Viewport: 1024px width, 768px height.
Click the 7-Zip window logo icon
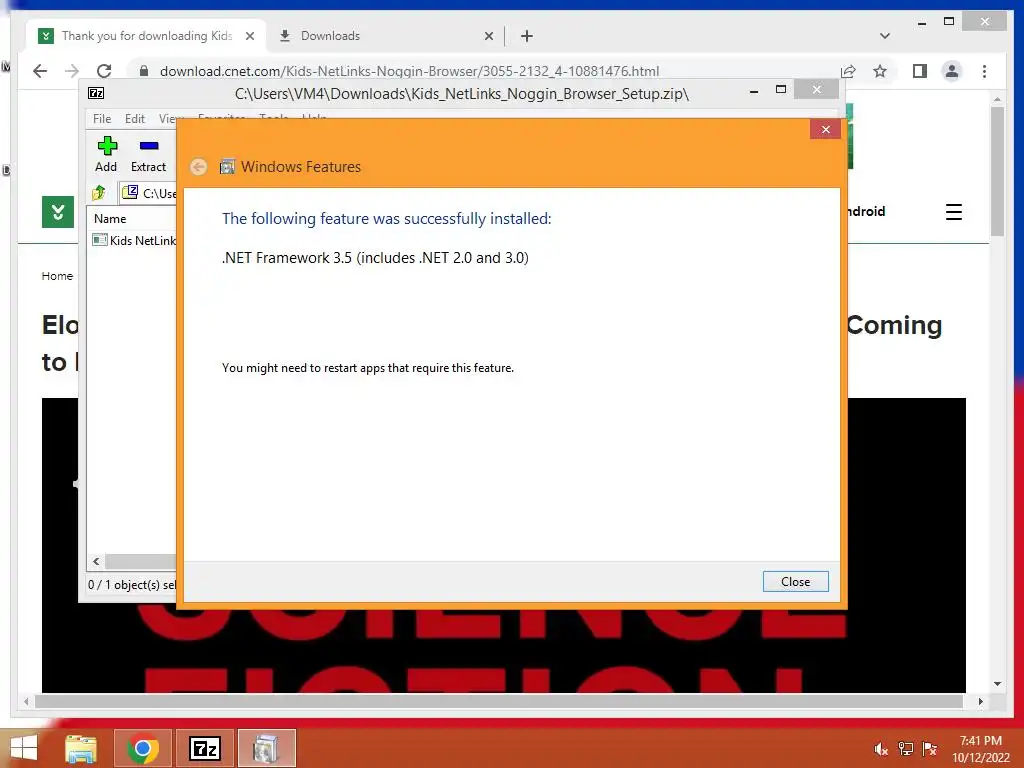pyautogui.click(x=96, y=93)
